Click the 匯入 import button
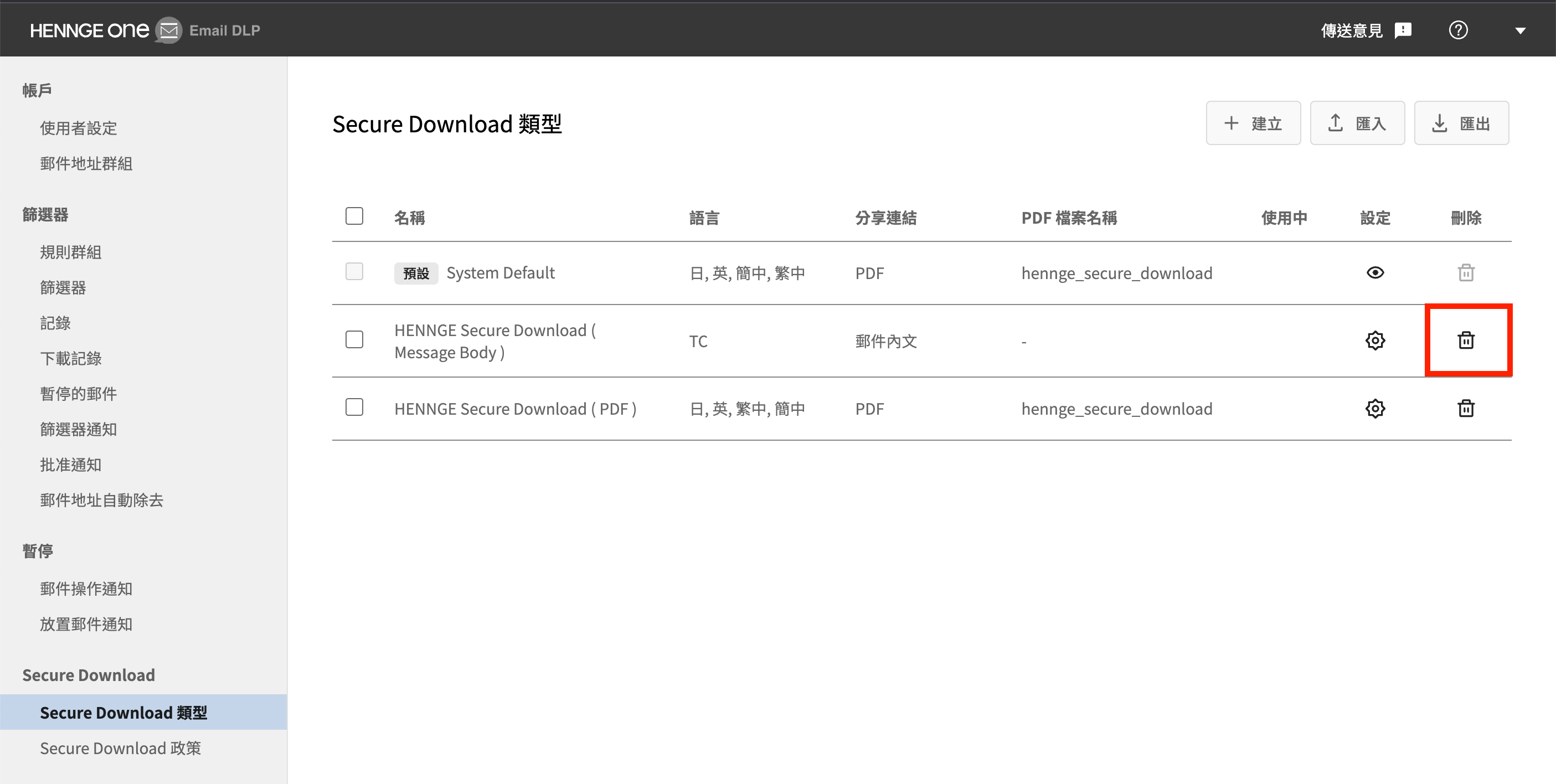The height and width of the screenshot is (784, 1556). [1357, 123]
